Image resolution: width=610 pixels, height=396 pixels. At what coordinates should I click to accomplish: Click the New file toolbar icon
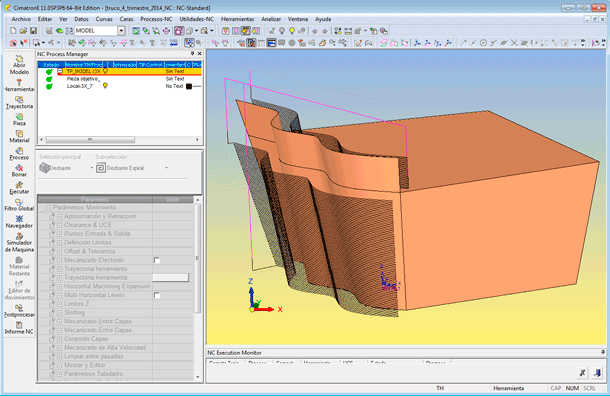pyautogui.click(x=13, y=31)
